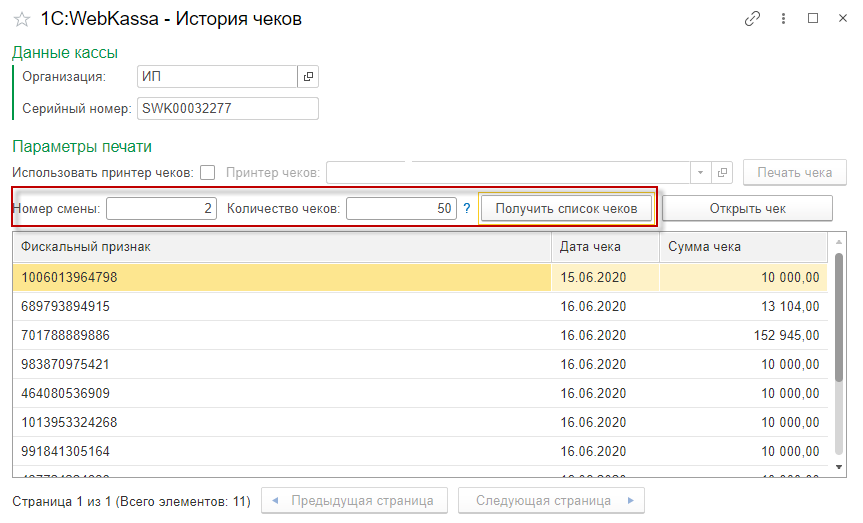
Task: Select receipt row 464080536909
Action: coord(420,394)
